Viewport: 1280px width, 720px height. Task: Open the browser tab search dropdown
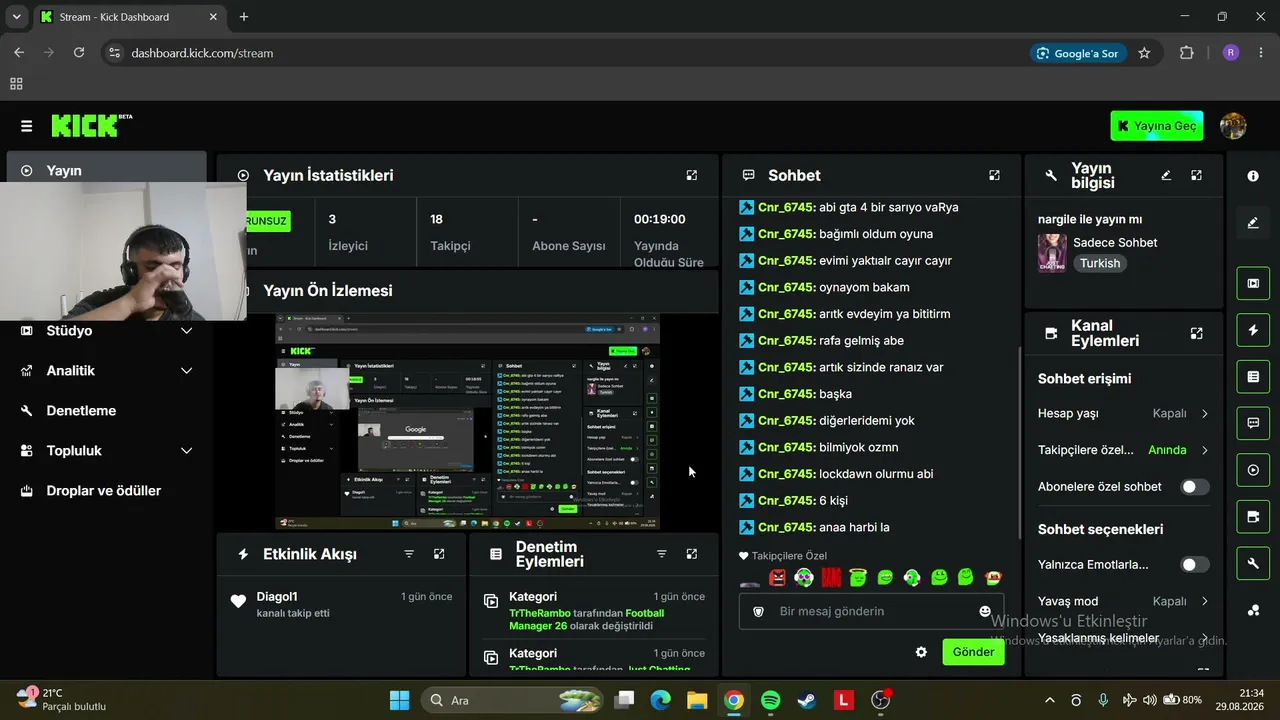coord(16,17)
